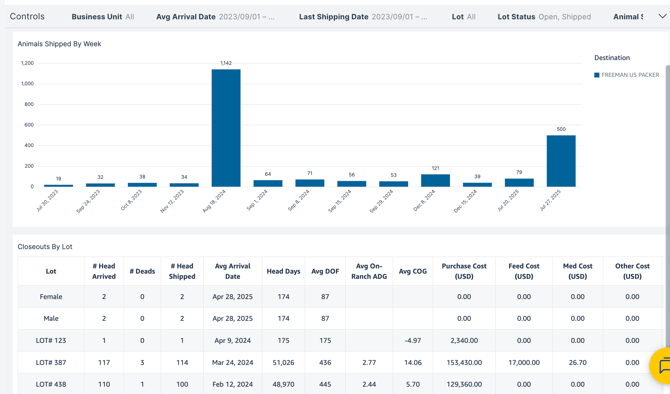This screenshot has width=670, height=394.
Task: Open the Business Unit filter
Action: point(103,17)
